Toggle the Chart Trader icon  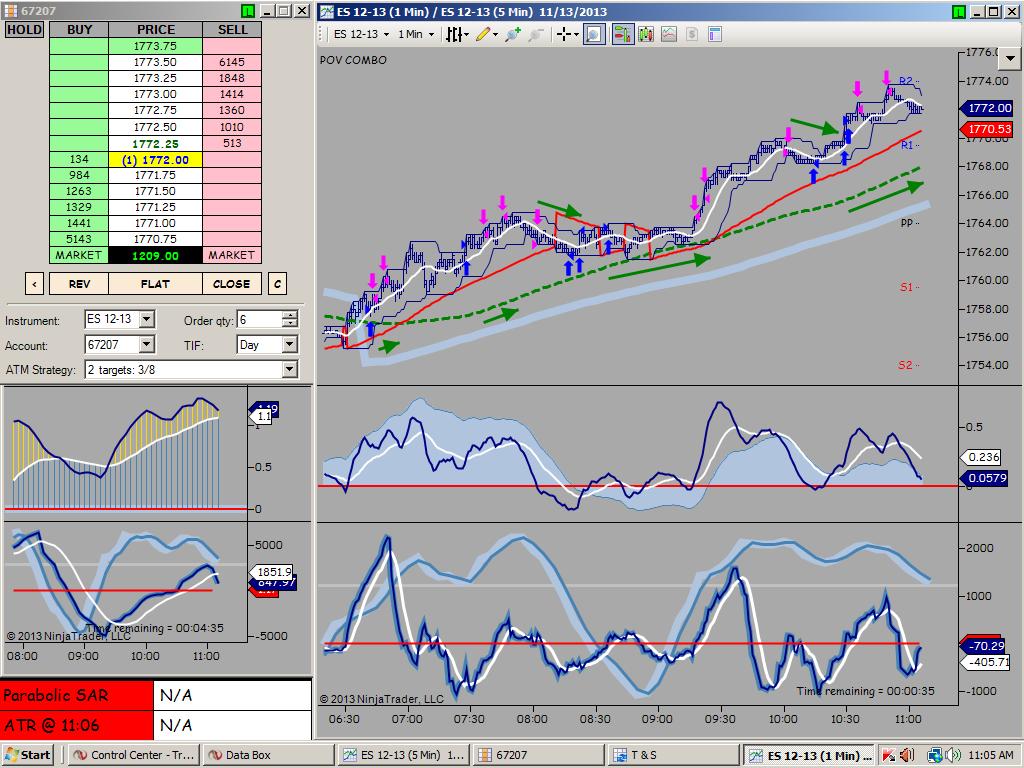(622, 35)
